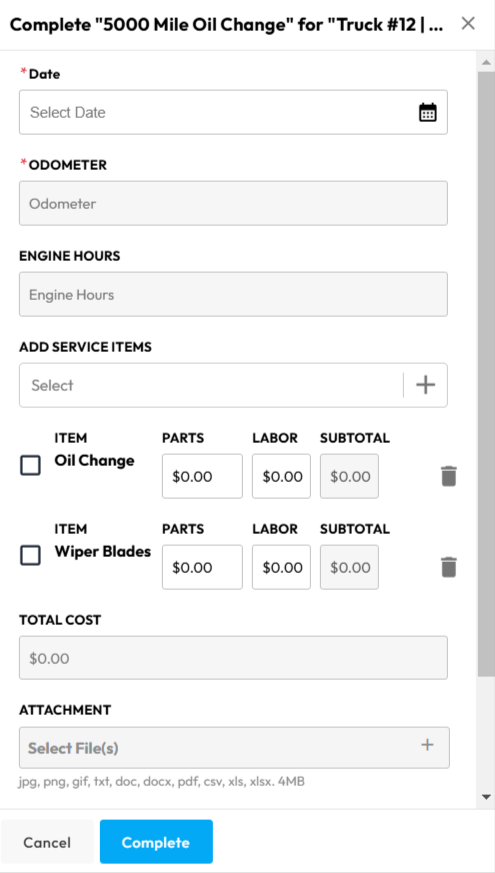This screenshot has height=873, width=495.
Task: Click the "ODOMETER" label
Action: [x=67, y=165]
